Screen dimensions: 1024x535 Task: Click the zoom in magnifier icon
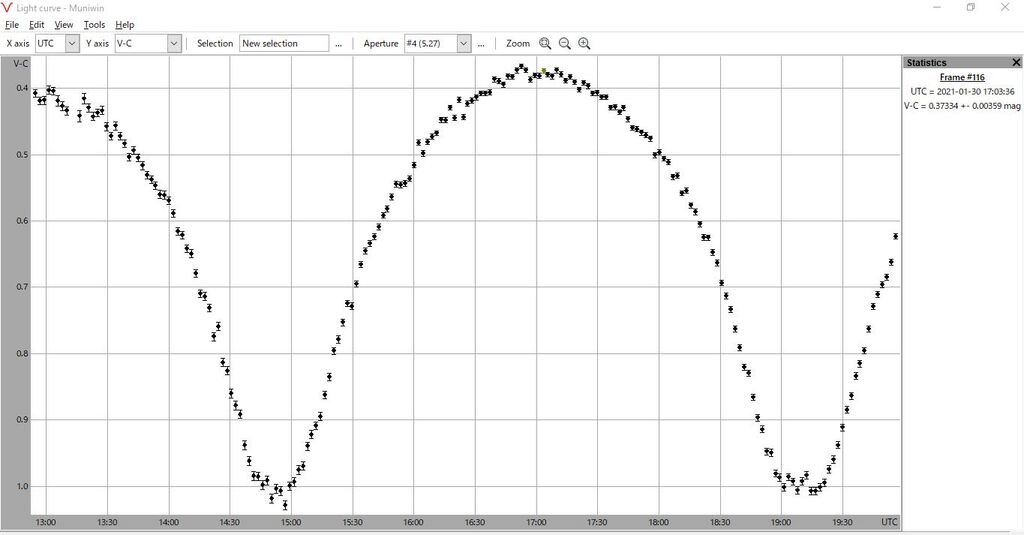[x=584, y=44]
